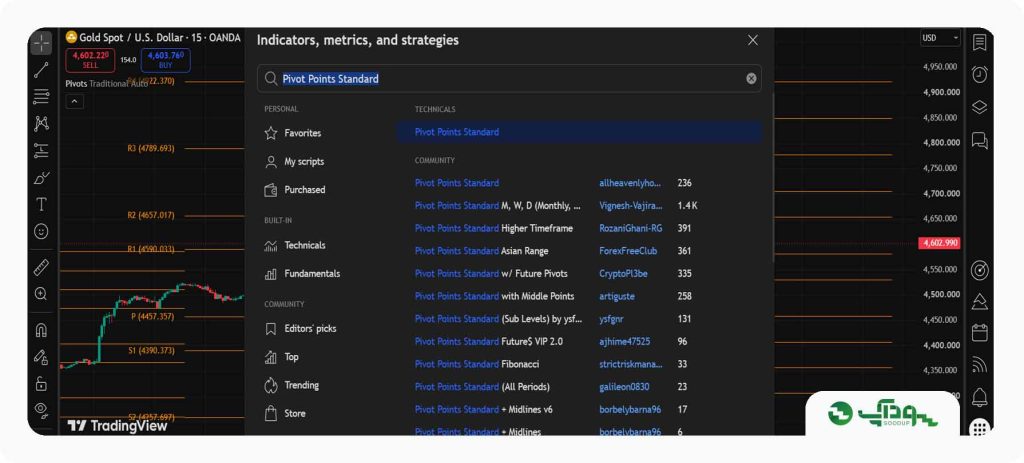The image size is (1024, 463).
Task: Open the products grid menu
Action: [979, 428]
